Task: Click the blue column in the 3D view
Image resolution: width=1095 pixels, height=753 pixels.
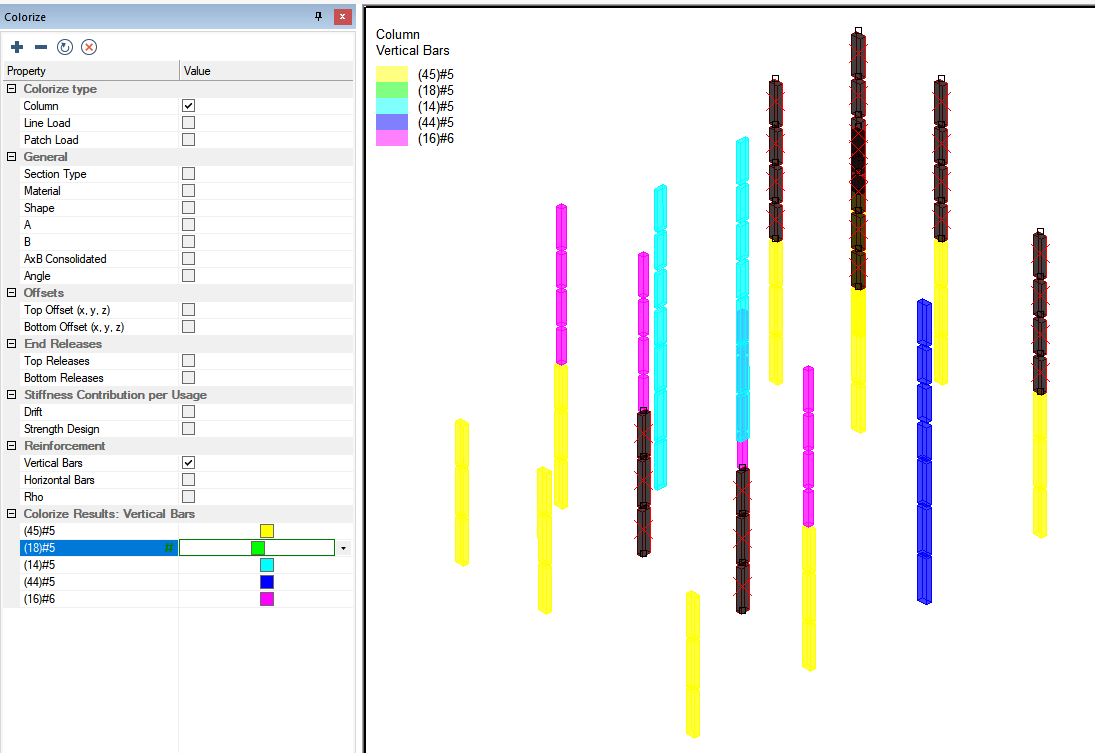Action: pos(925,450)
